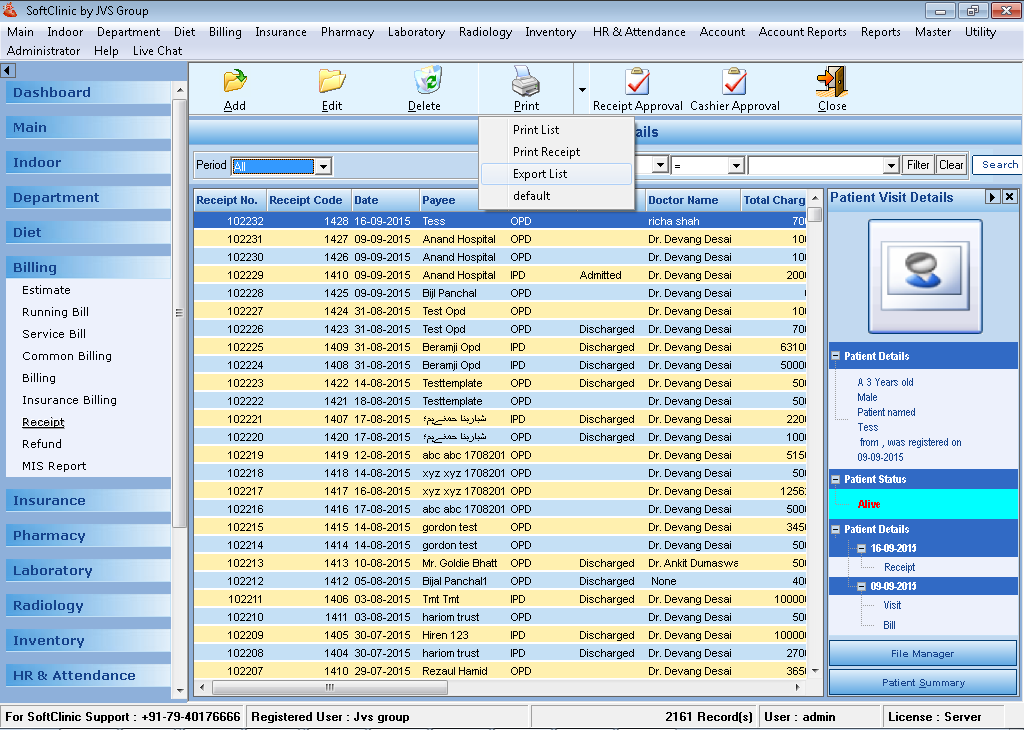Collapse the left sidebar with arrow icon
1024x730 pixels.
8,70
